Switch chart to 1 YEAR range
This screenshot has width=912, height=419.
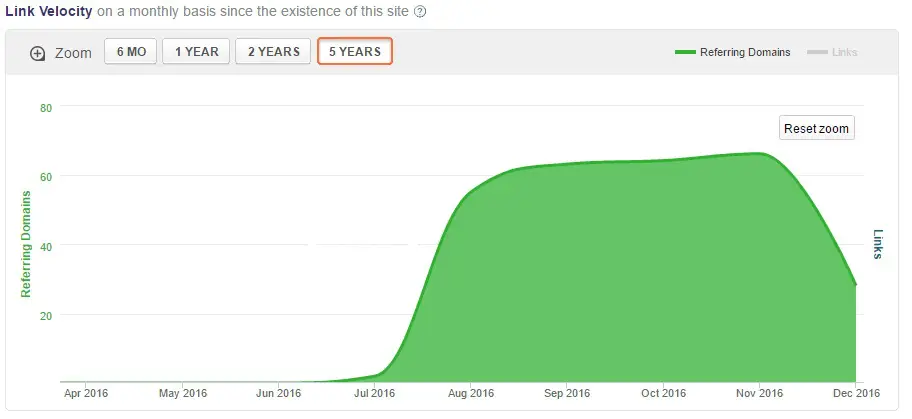click(x=197, y=52)
